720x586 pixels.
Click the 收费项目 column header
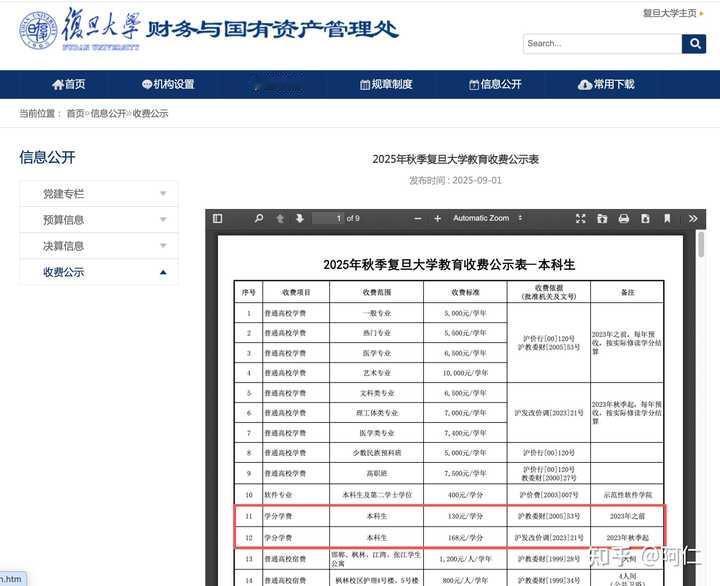tap(296, 292)
